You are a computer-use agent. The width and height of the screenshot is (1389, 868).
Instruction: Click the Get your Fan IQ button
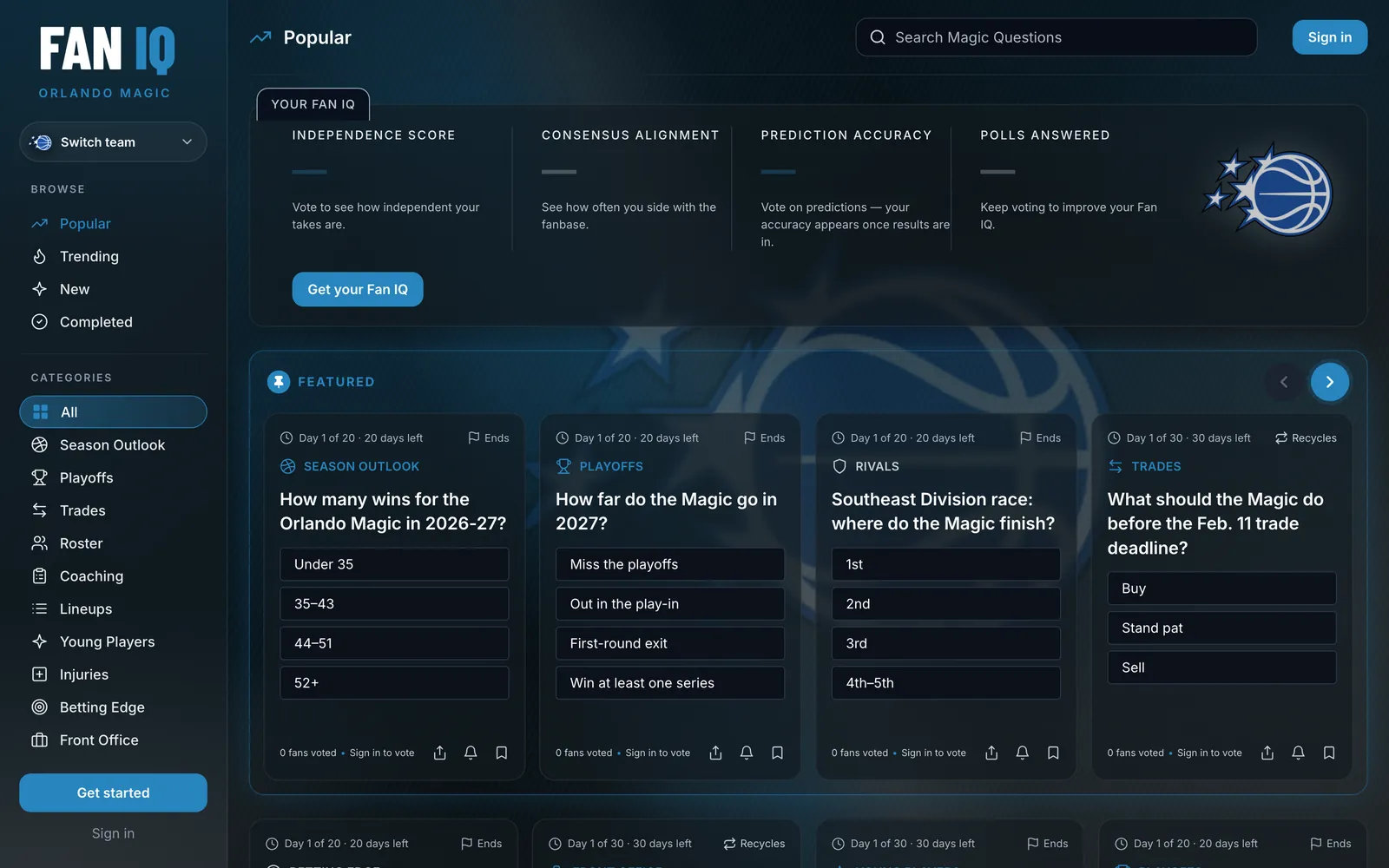(358, 289)
